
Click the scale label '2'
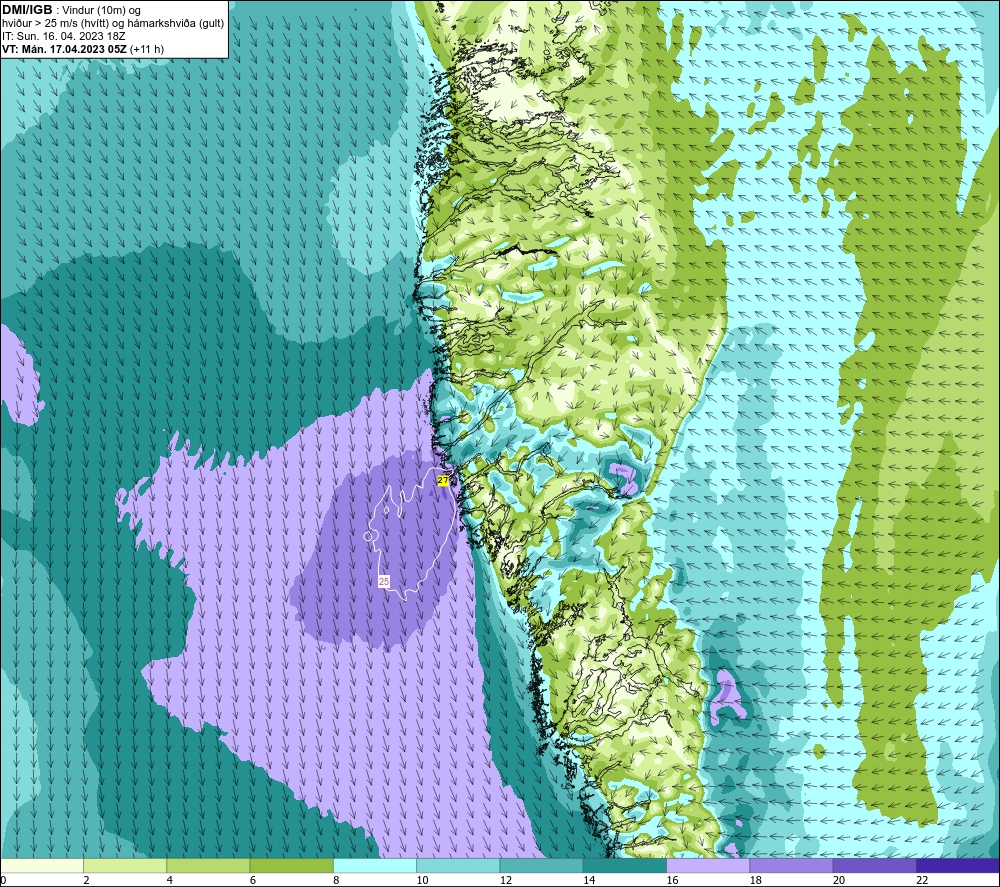(86, 880)
